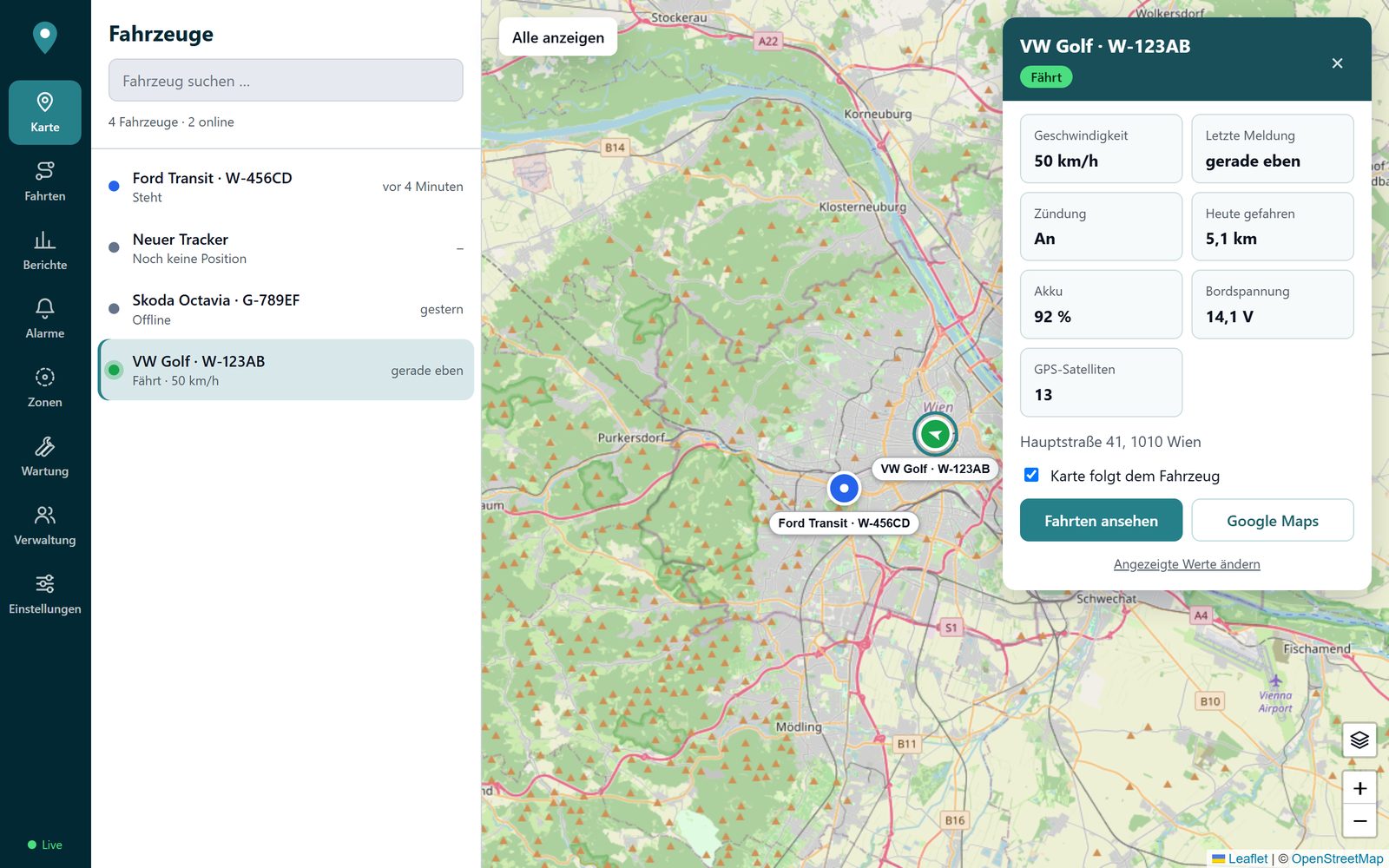The height and width of the screenshot is (868, 1389).
Task: Select Neuer Tracker in vehicle list
Action: click(286, 248)
